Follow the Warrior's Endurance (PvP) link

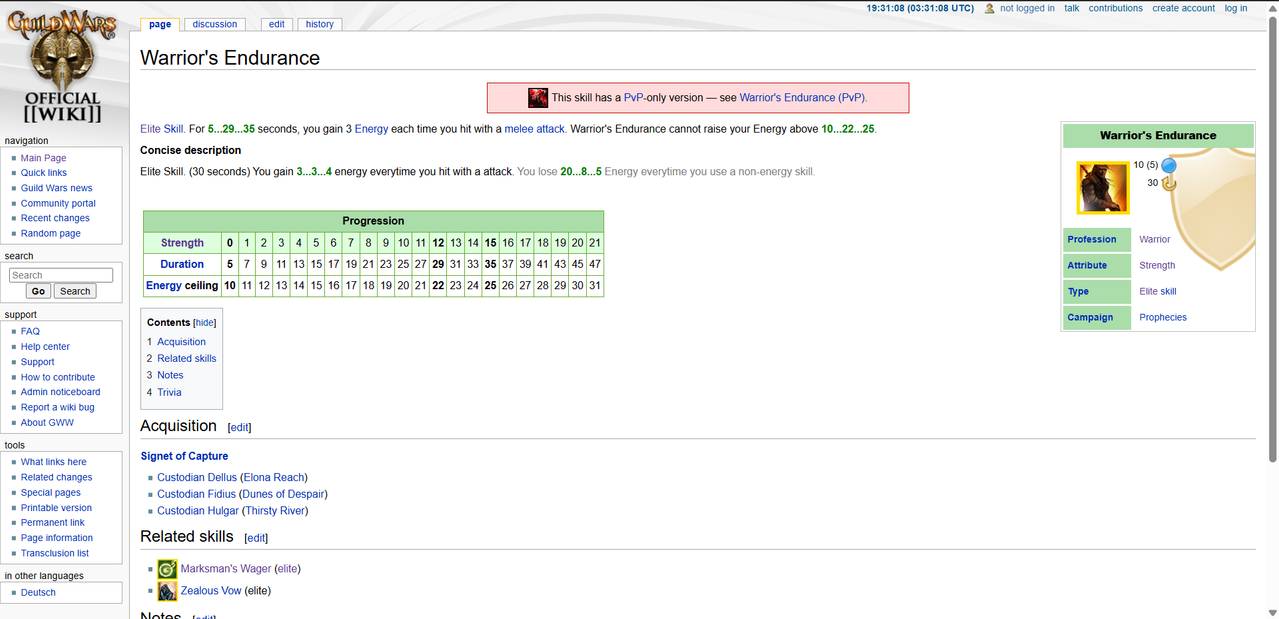803,98
